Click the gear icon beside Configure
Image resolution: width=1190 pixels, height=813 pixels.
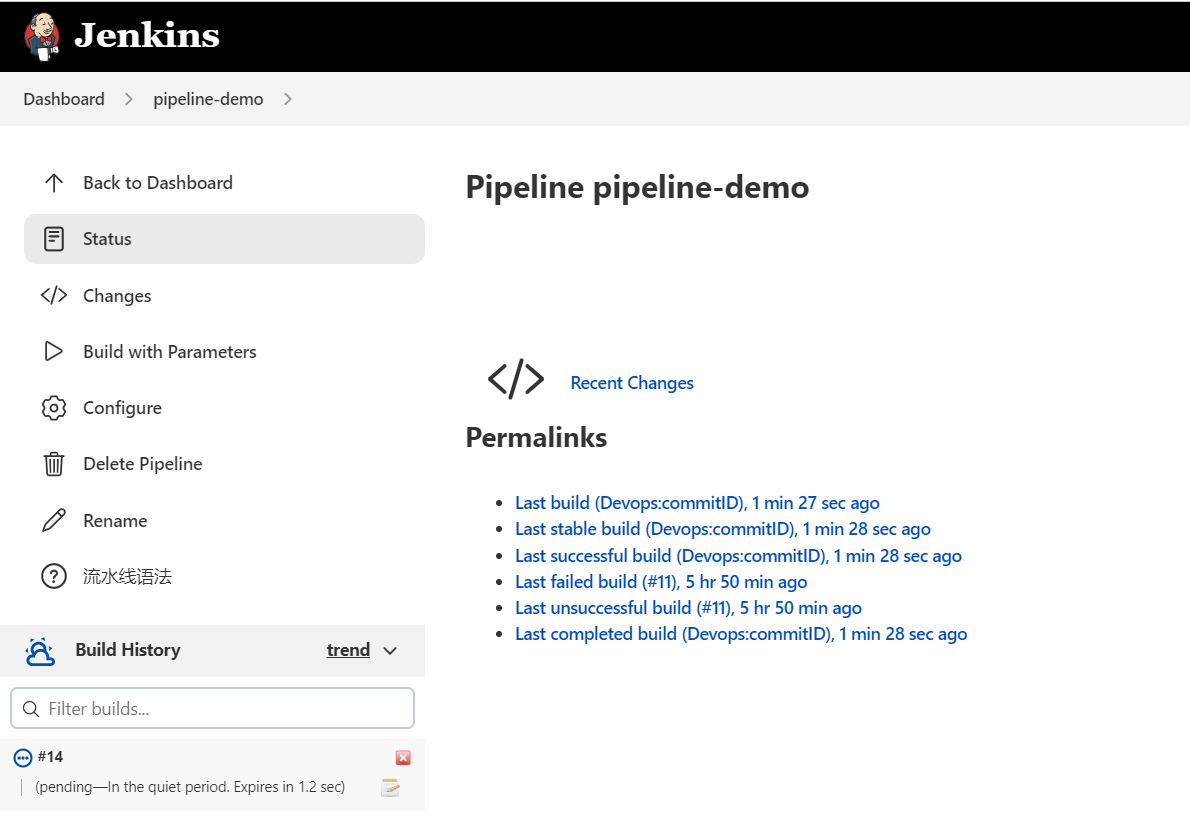point(54,408)
